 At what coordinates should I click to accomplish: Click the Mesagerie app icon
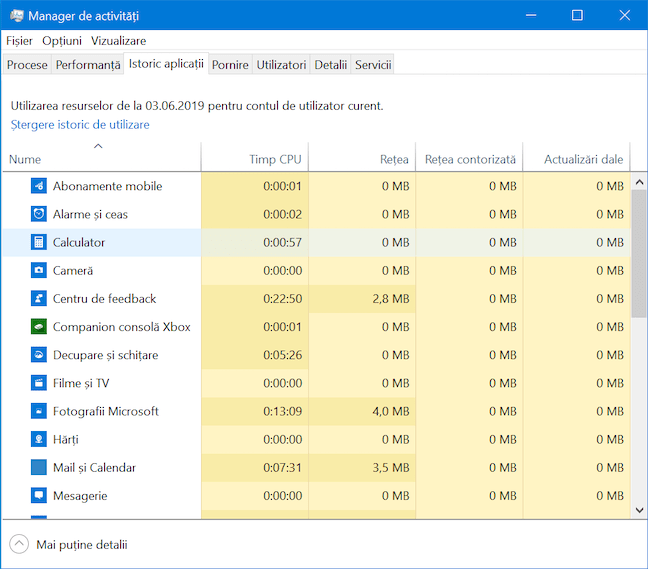(x=39, y=495)
